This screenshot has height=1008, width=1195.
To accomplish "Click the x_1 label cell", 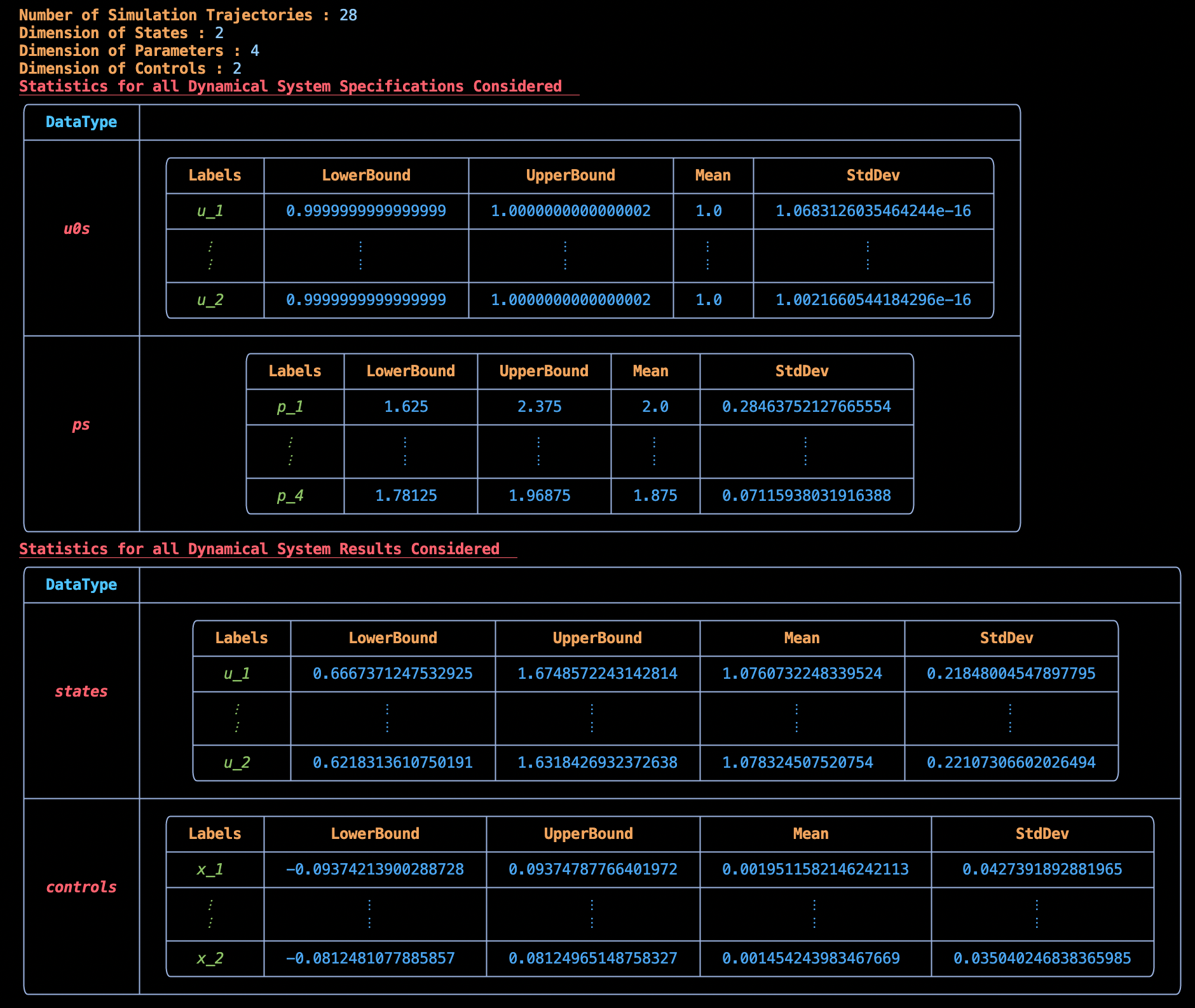I will click(x=210, y=869).
